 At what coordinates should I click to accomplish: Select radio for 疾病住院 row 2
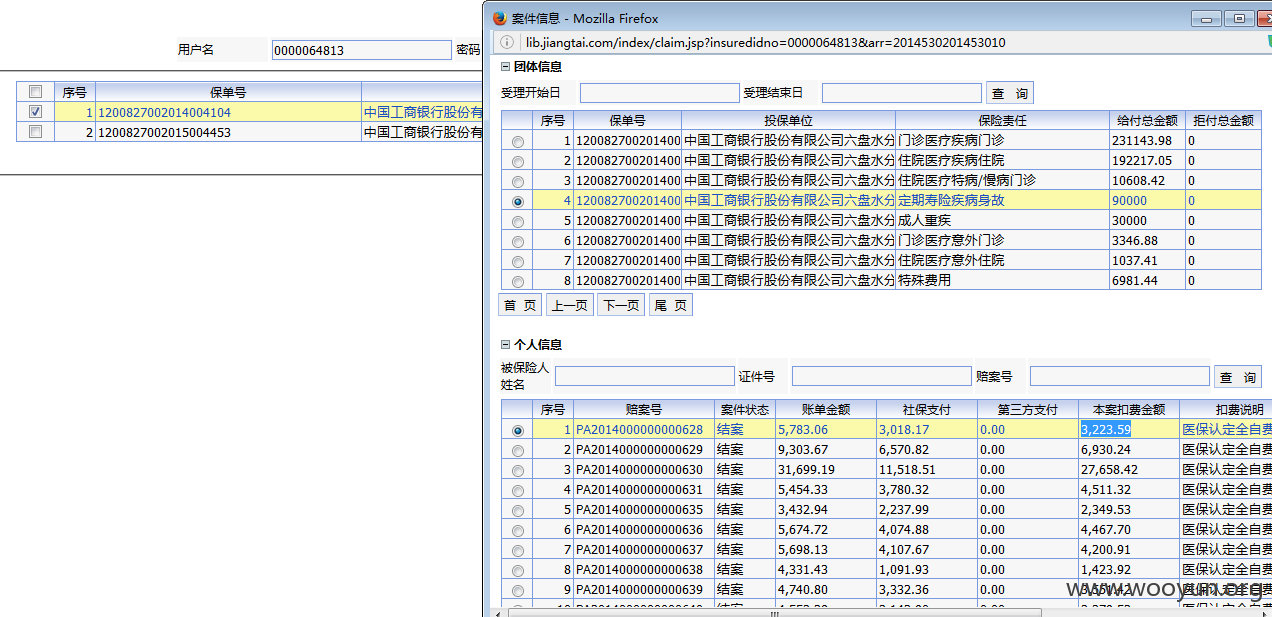(517, 162)
